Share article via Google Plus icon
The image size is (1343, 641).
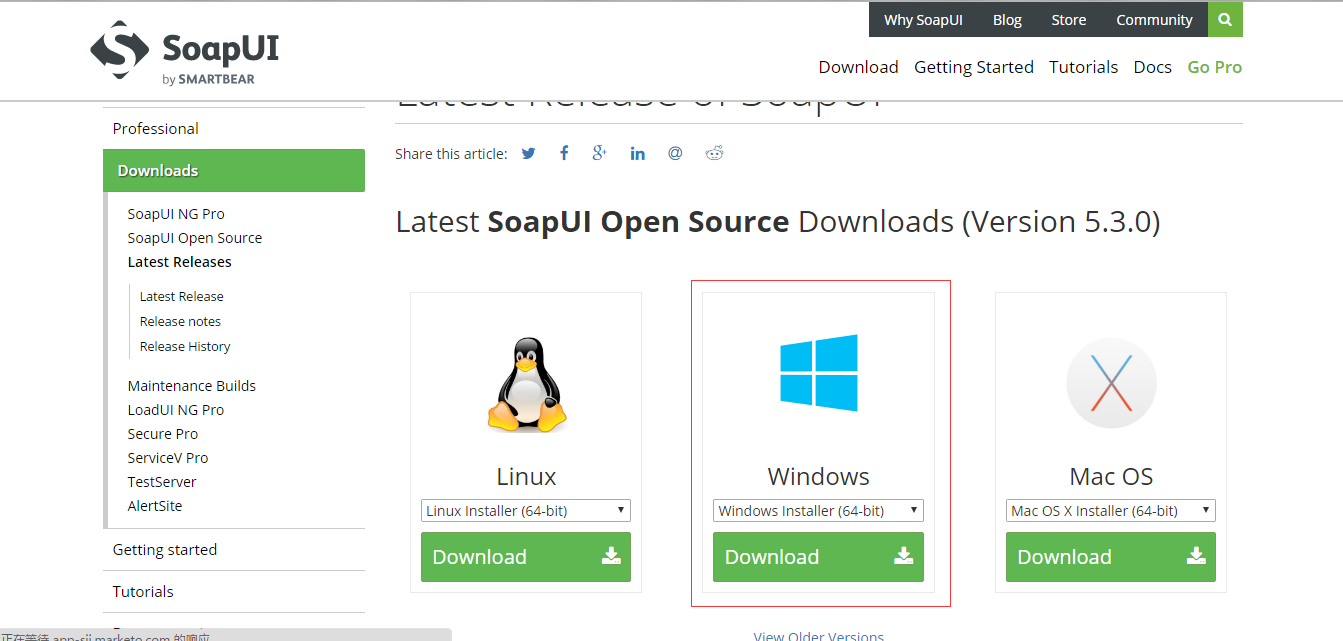tap(599, 153)
